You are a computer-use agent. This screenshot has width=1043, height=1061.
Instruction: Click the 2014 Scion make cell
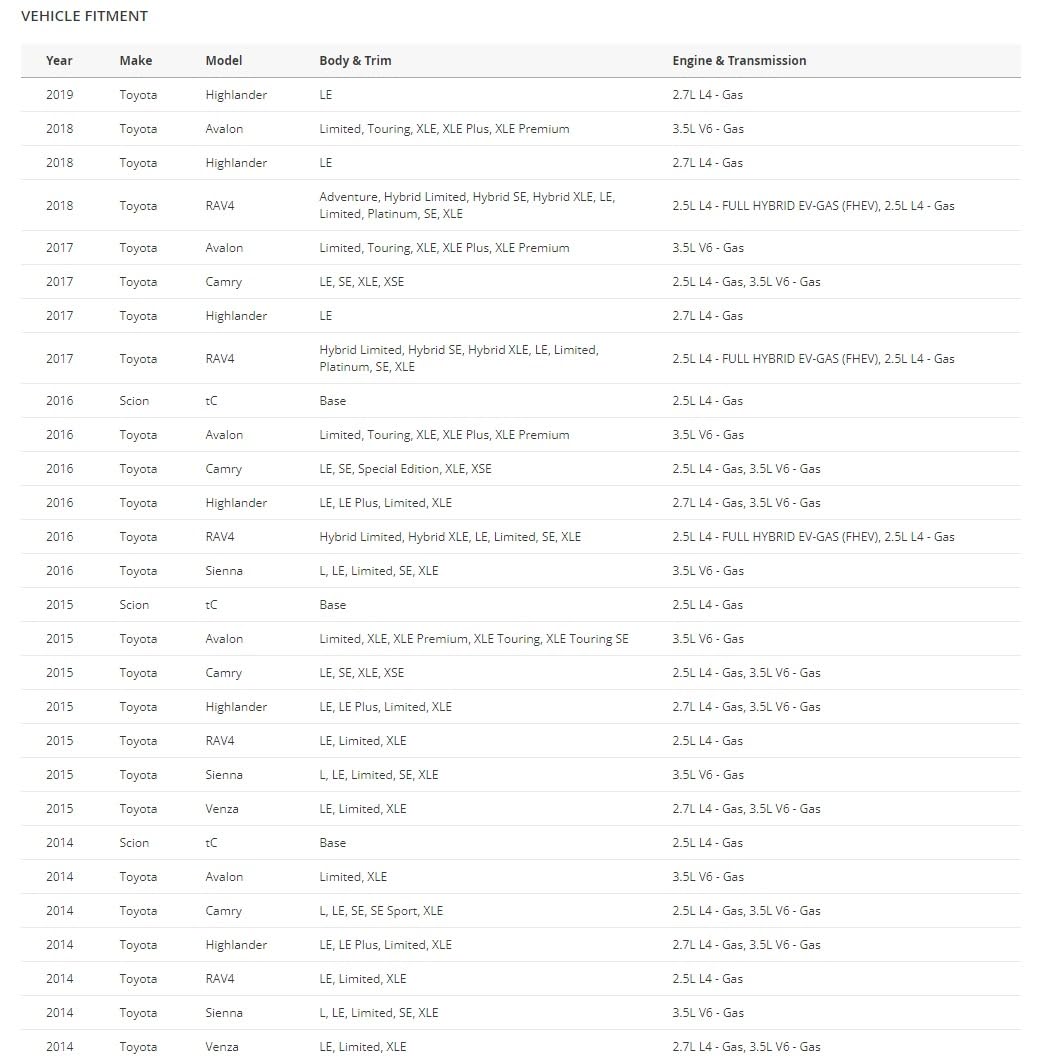(134, 842)
